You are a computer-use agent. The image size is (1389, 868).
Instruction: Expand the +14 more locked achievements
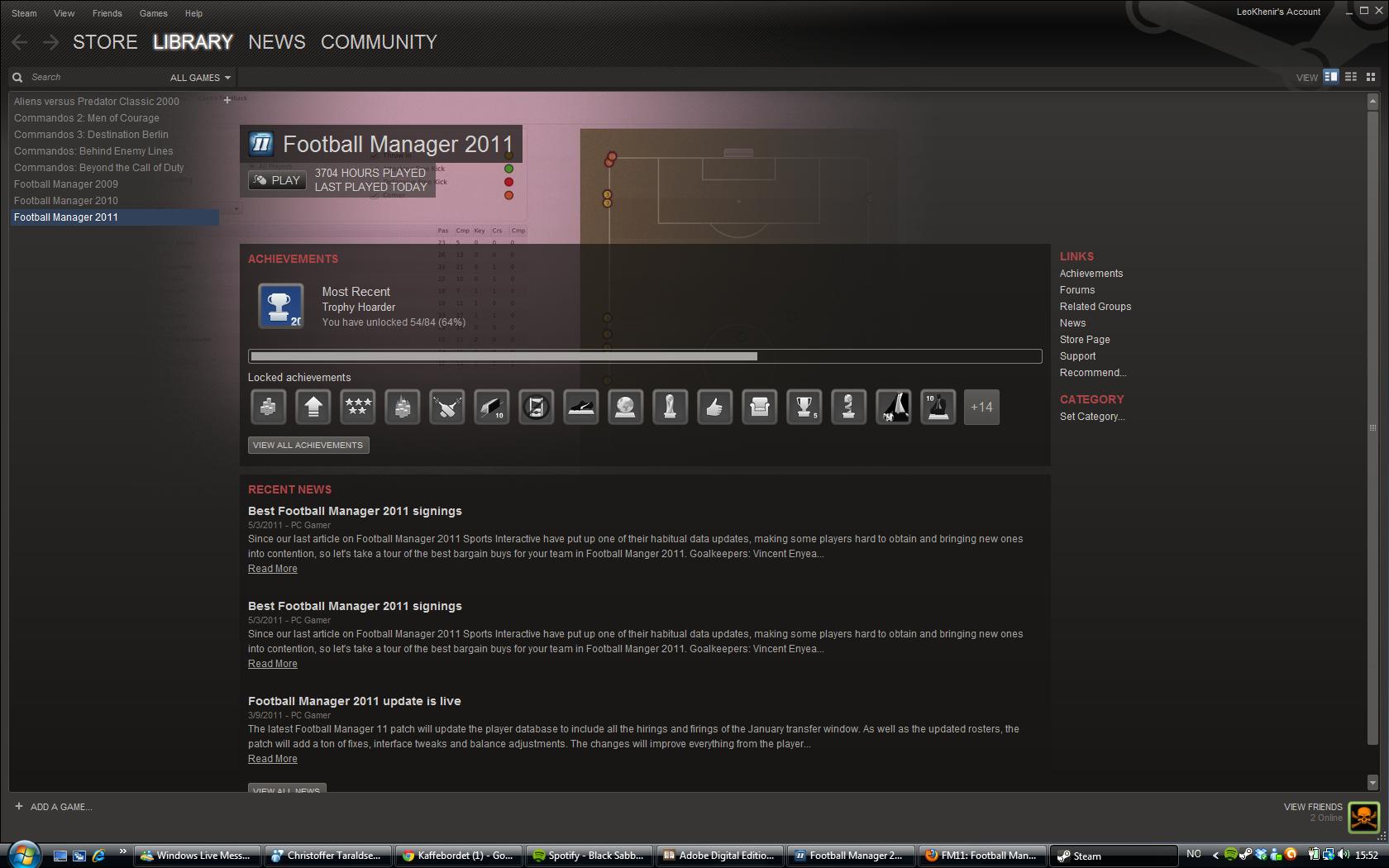tap(981, 407)
